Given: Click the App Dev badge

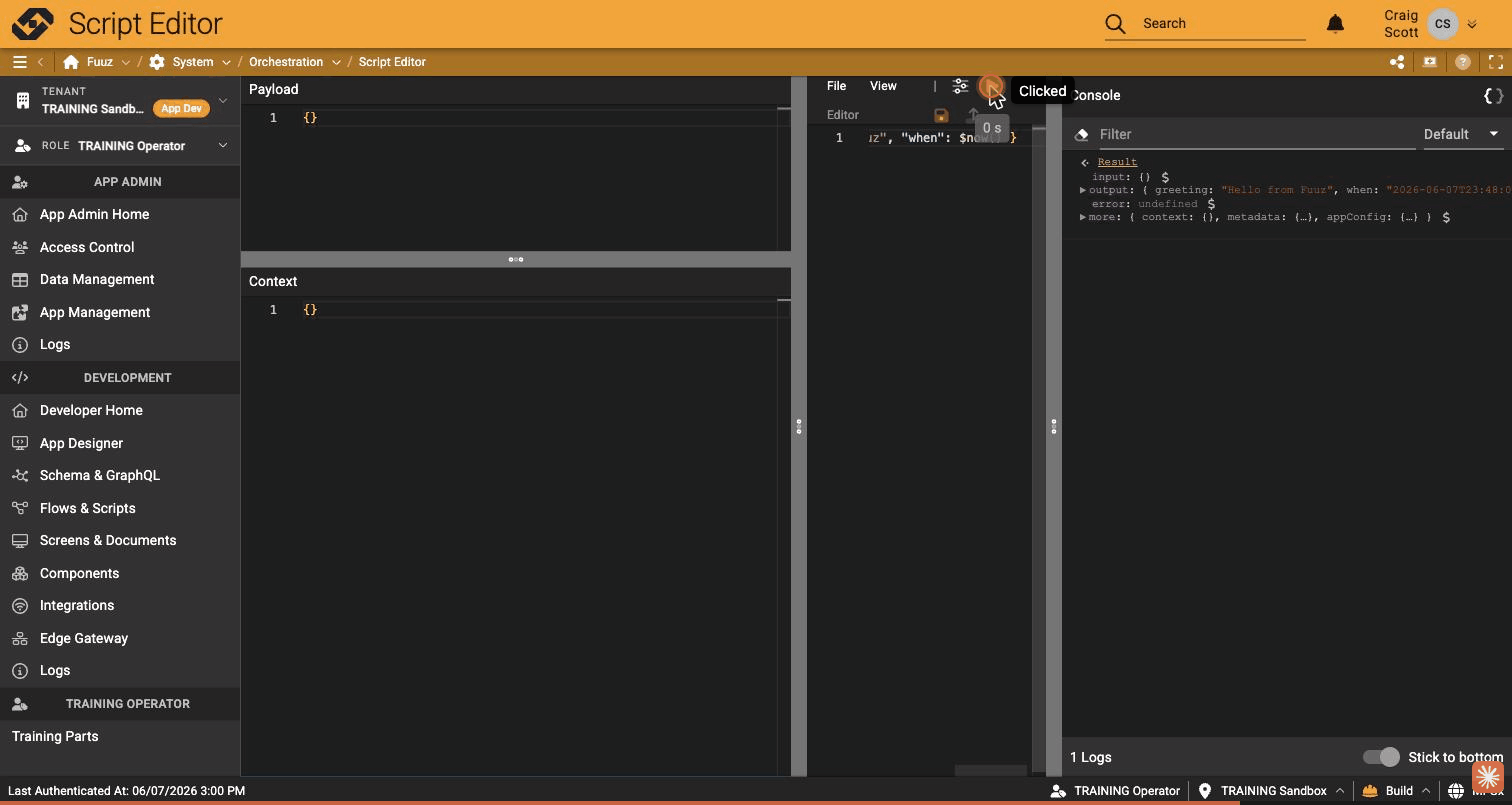Looking at the screenshot, I should (x=181, y=109).
